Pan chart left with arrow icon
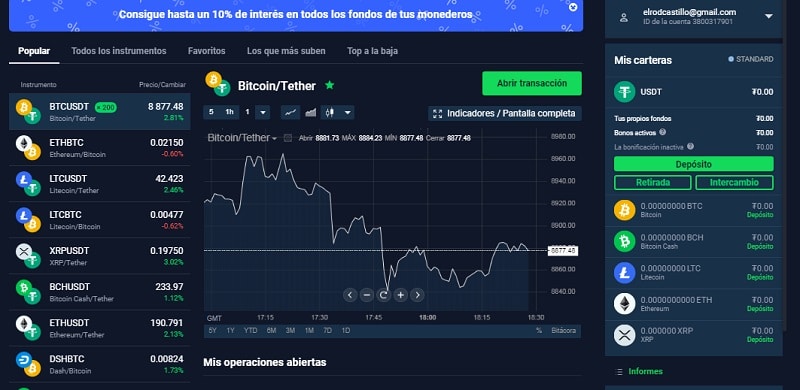The image size is (800, 390). tap(349, 295)
